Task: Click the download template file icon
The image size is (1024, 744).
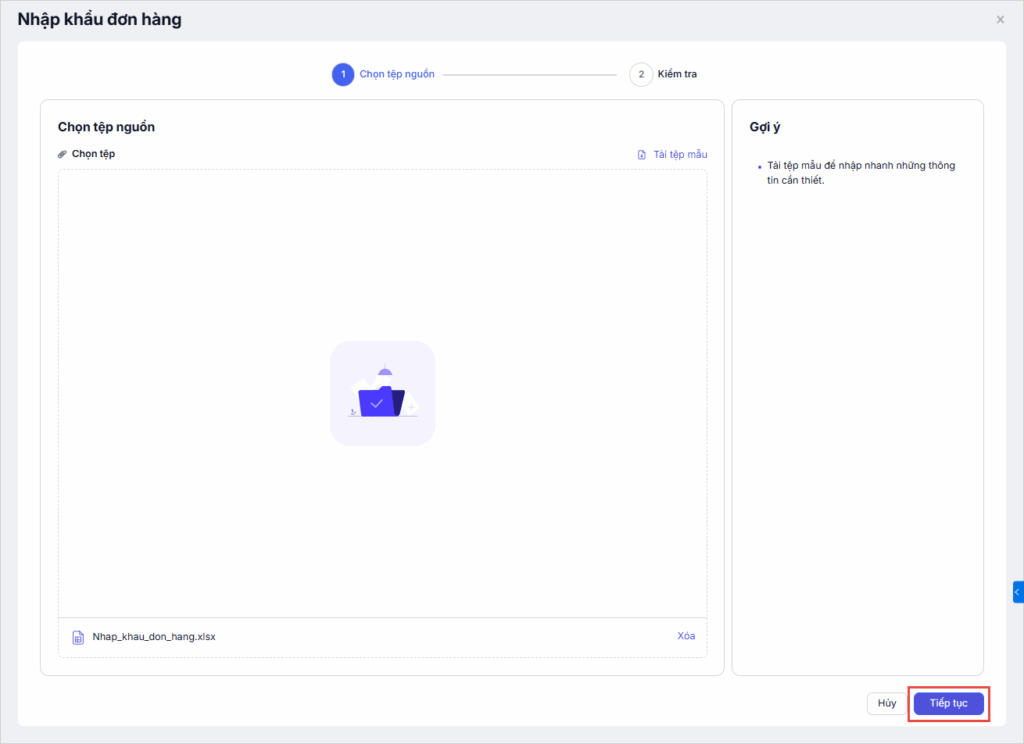Action: (642, 155)
